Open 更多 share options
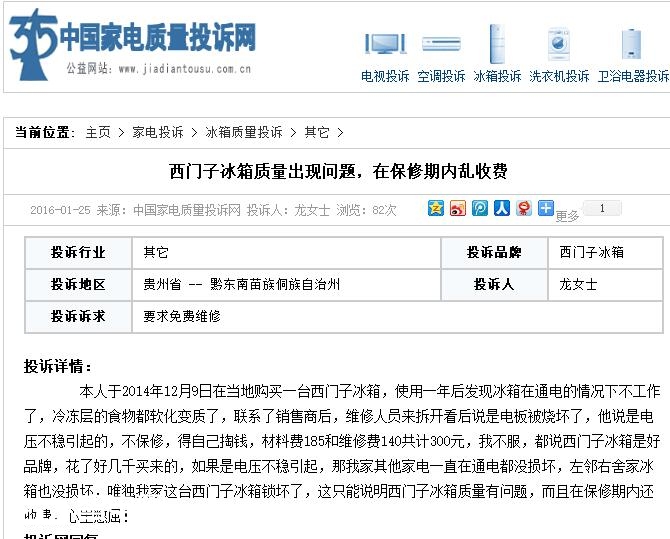670x539 pixels. [x=567, y=216]
